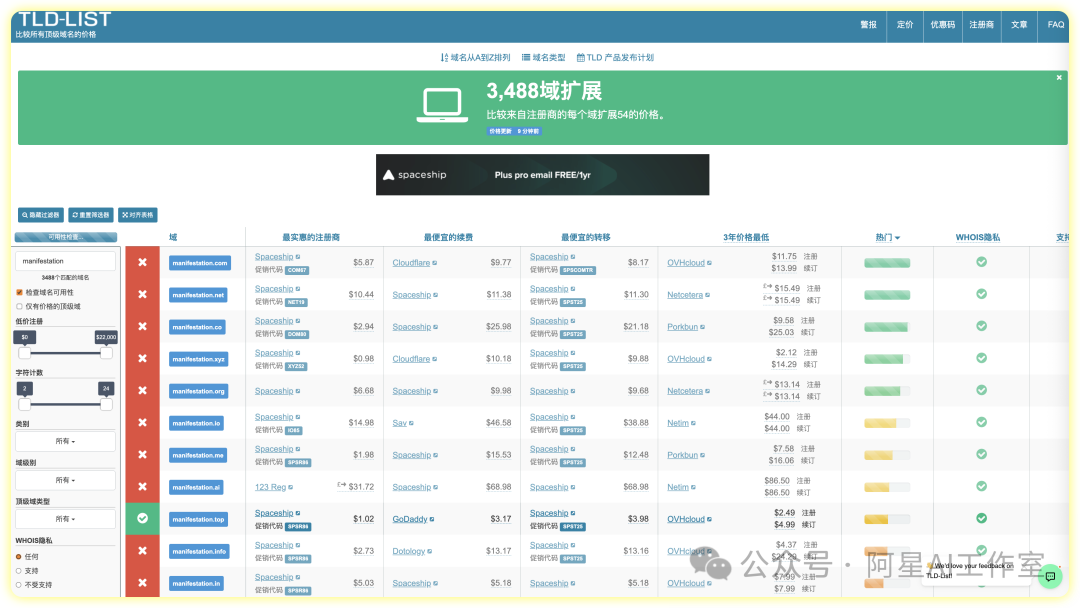
Task: Open the 域级别 所有 dropdown
Action: pyautogui.click(x=65, y=480)
